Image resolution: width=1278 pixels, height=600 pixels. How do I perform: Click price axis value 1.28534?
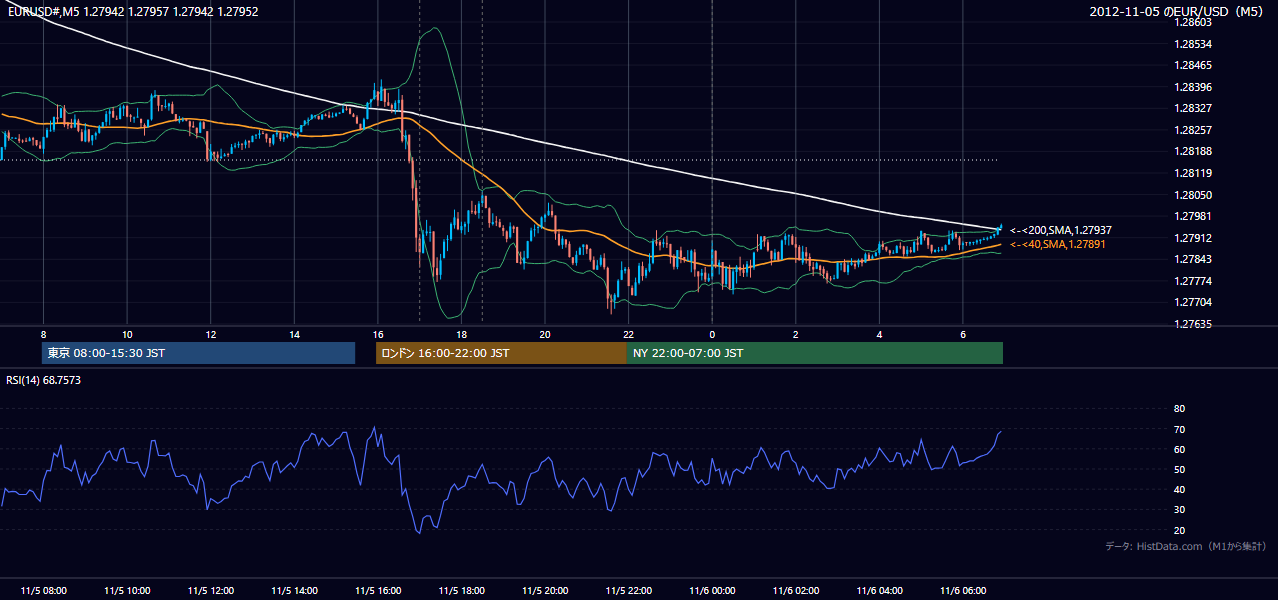[x=1193, y=44]
